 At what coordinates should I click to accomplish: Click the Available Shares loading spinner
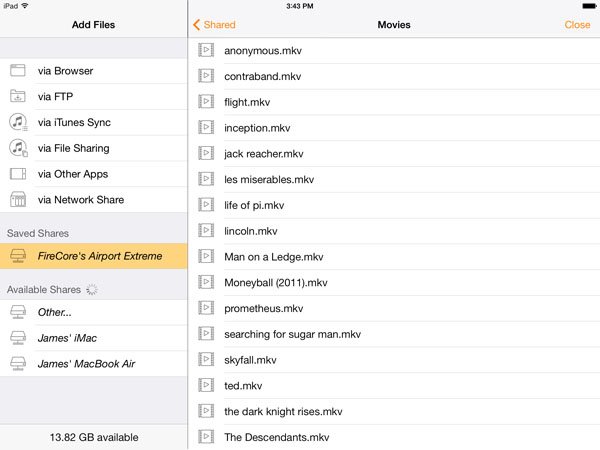coord(92,290)
